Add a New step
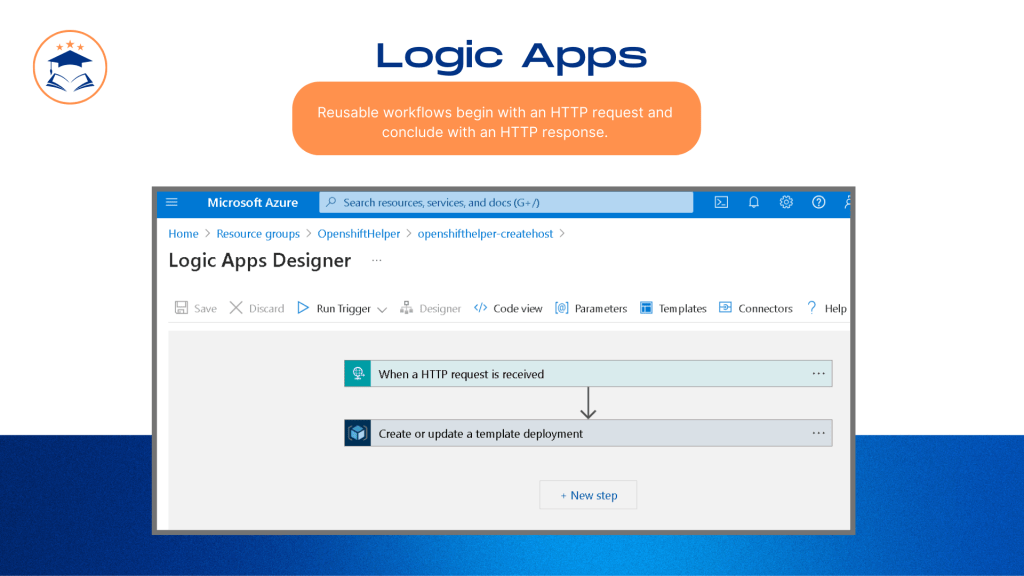This screenshot has width=1024, height=576. [588, 495]
